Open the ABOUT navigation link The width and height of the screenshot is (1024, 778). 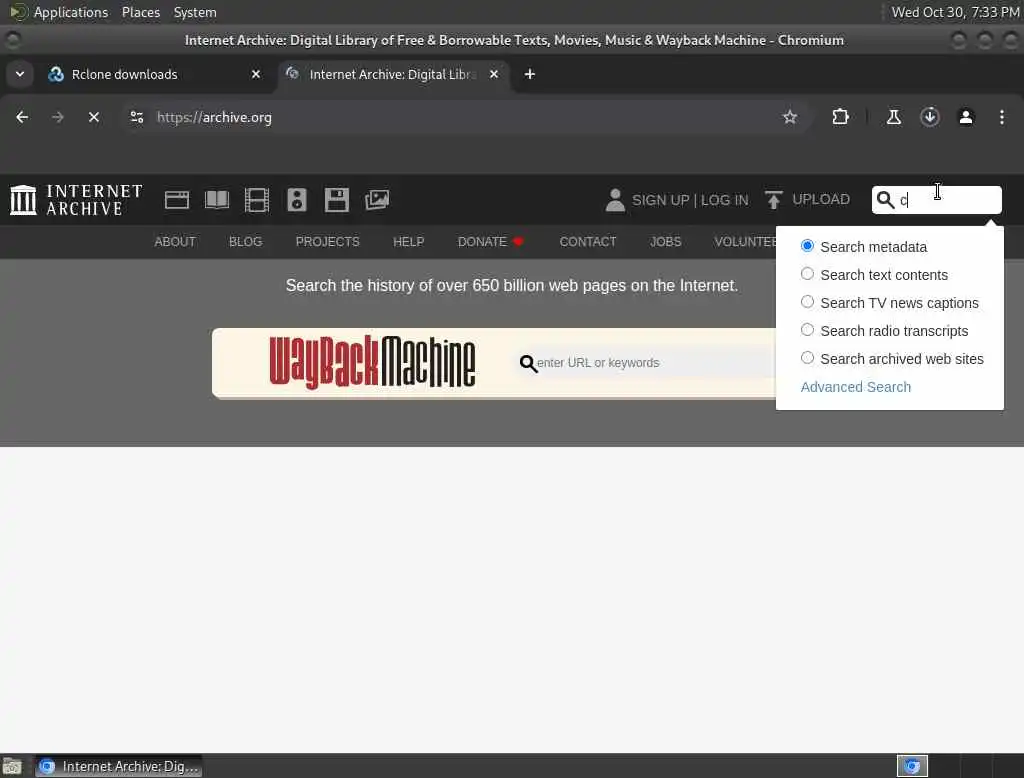tap(175, 242)
